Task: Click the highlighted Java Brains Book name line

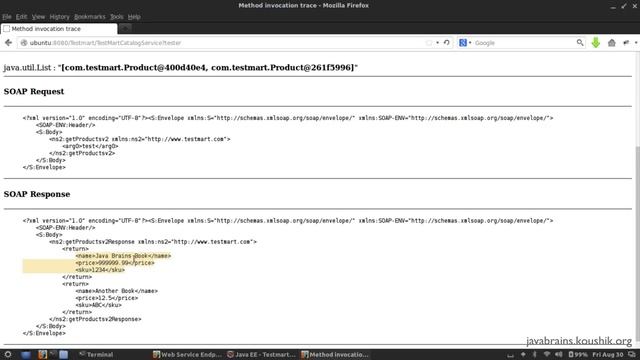Action: 123,256
